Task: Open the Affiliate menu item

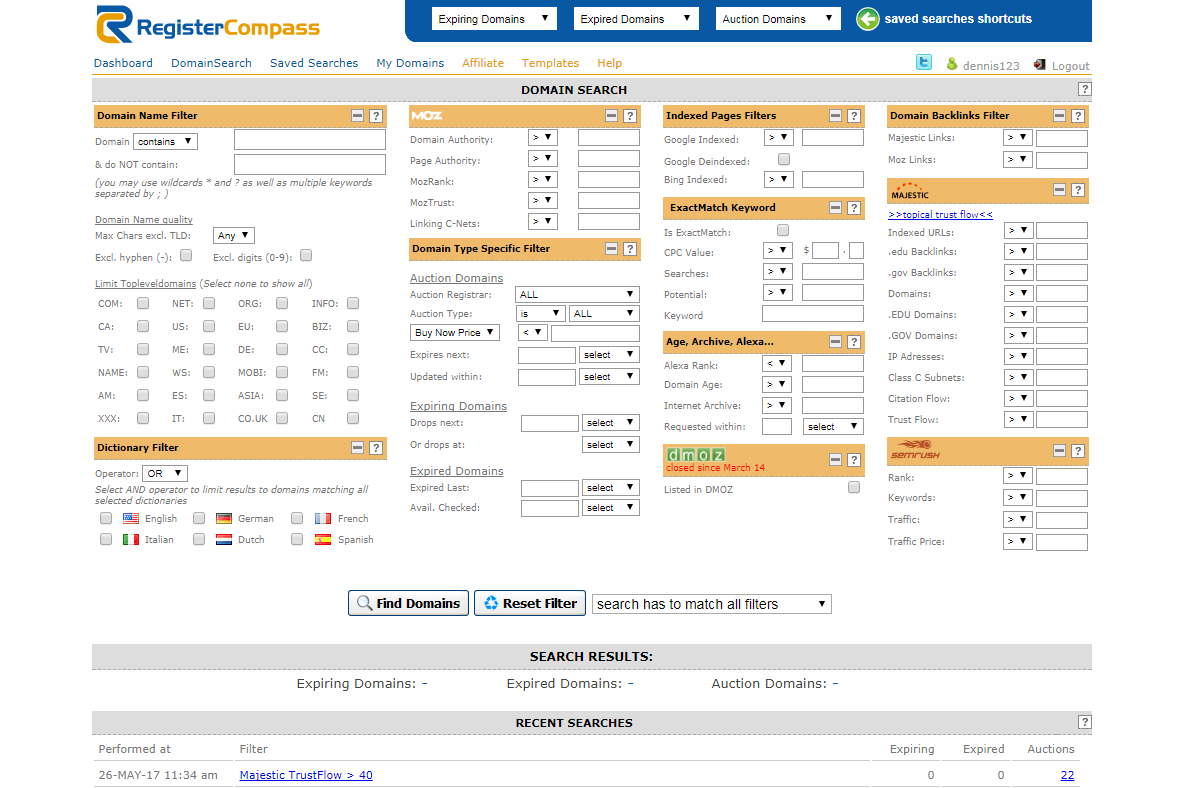Action: click(x=483, y=63)
